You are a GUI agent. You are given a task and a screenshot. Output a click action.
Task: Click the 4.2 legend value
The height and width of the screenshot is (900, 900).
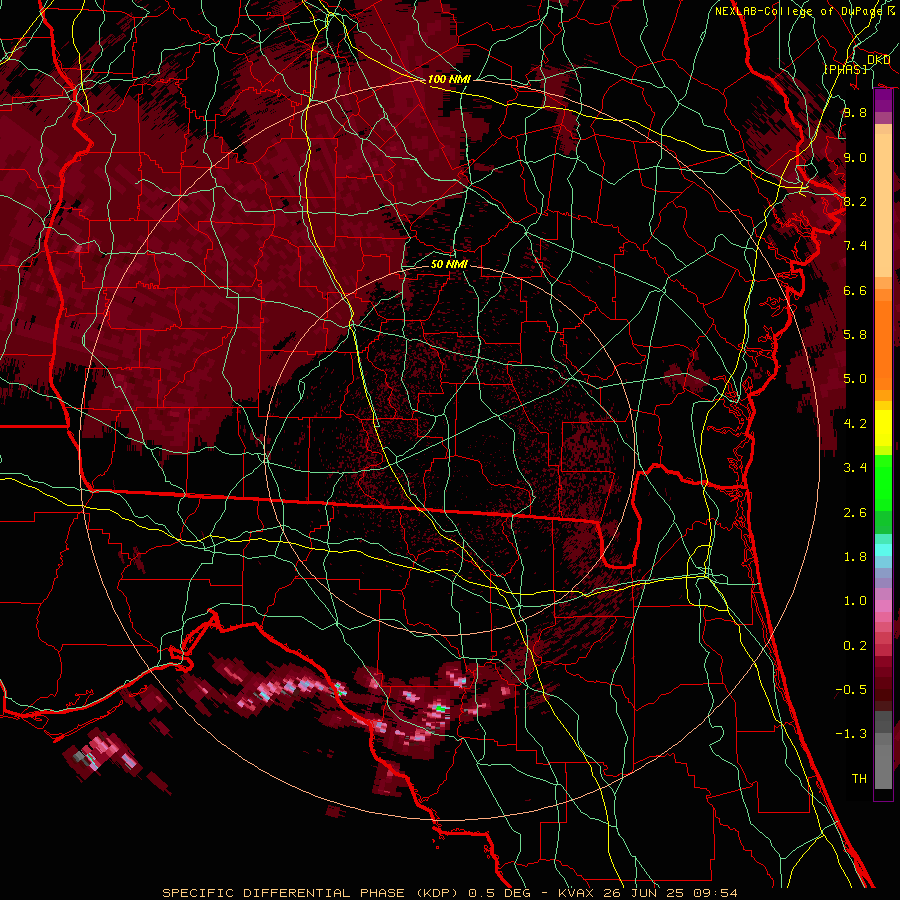[855, 424]
